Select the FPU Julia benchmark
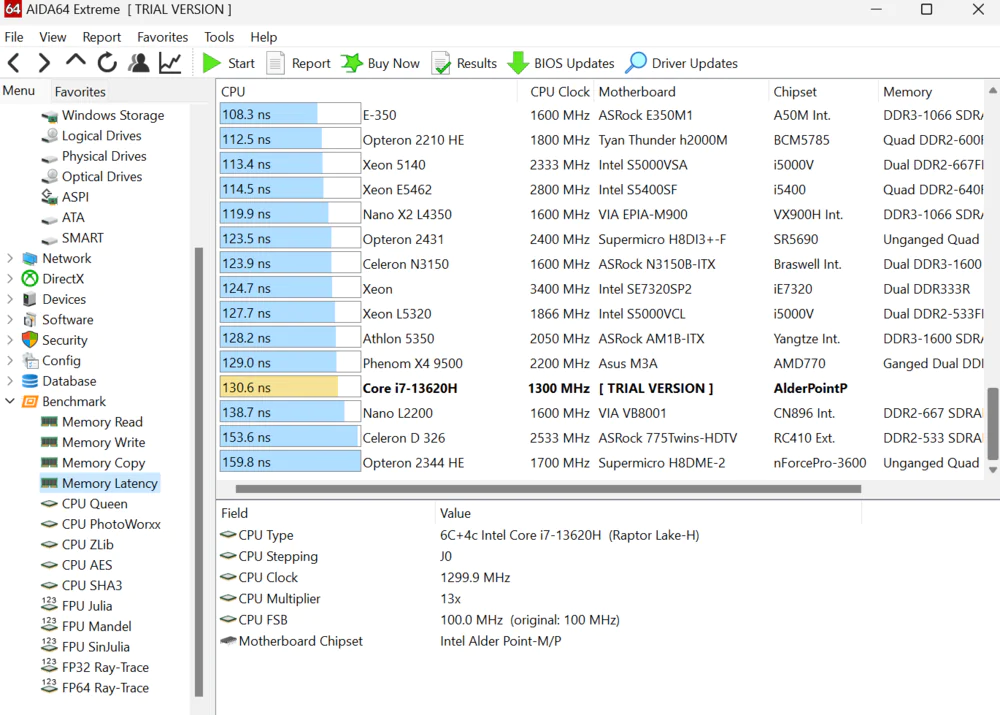Image resolution: width=1000 pixels, height=715 pixels. 77,606
